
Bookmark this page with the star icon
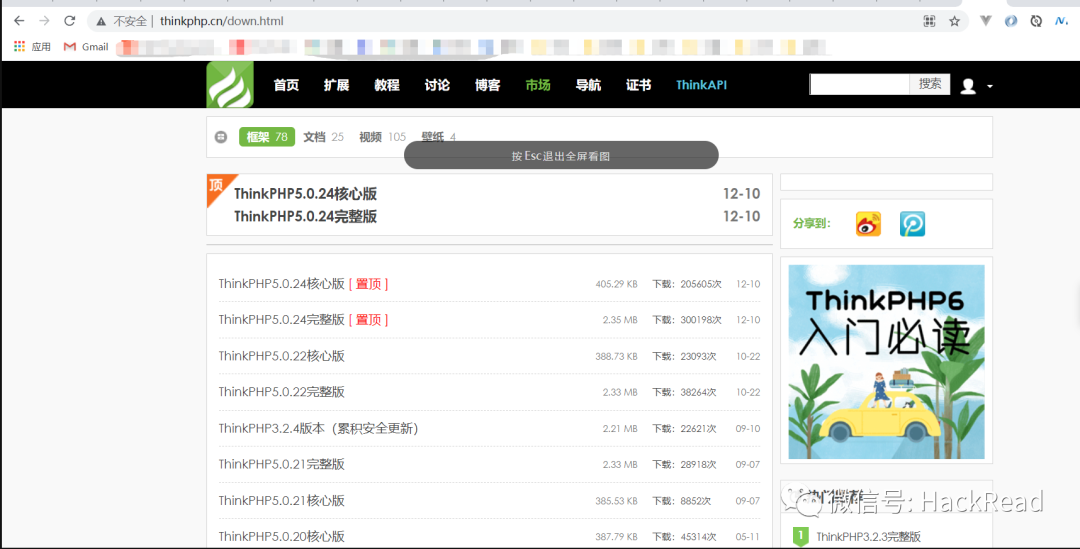(x=954, y=21)
